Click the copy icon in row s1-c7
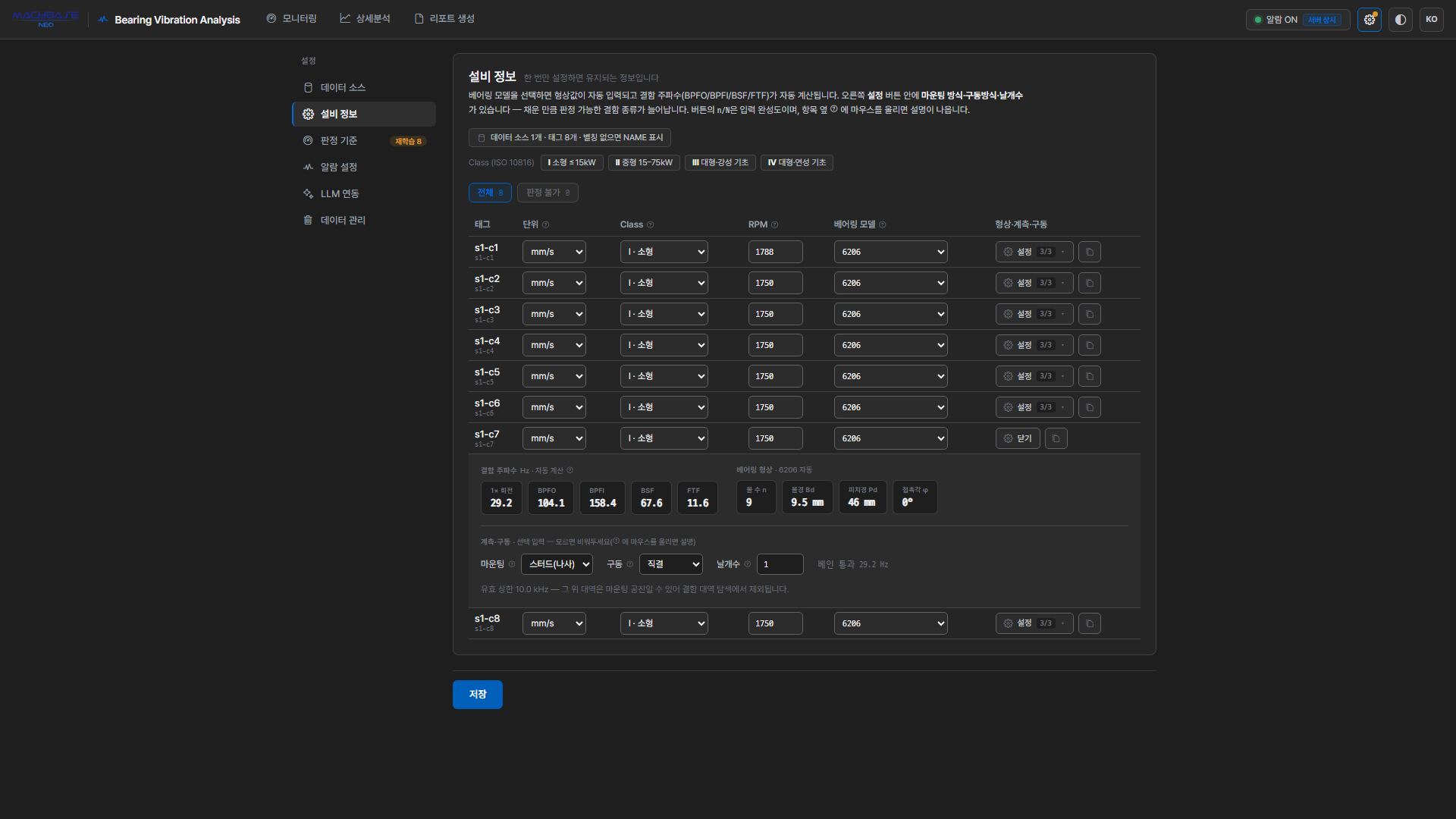Image resolution: width=1456 pixels, height=819 pixels. pos(1056,438)
